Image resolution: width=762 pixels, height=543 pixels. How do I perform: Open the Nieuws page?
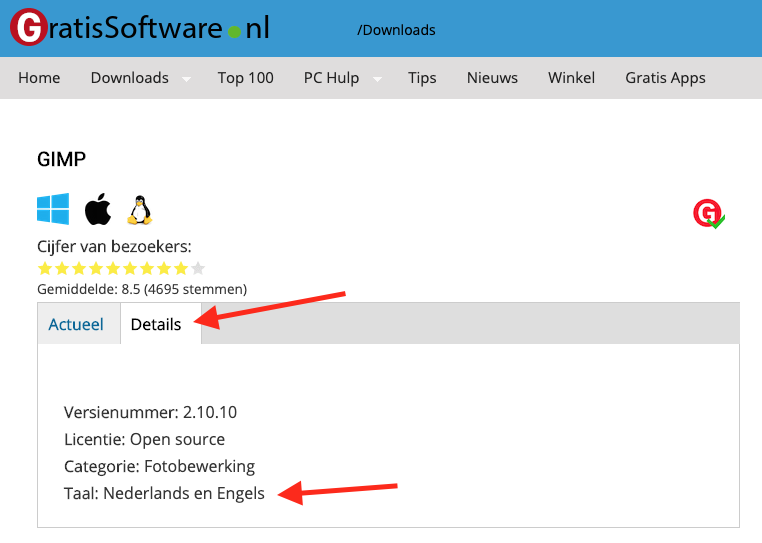coord(492,78)
